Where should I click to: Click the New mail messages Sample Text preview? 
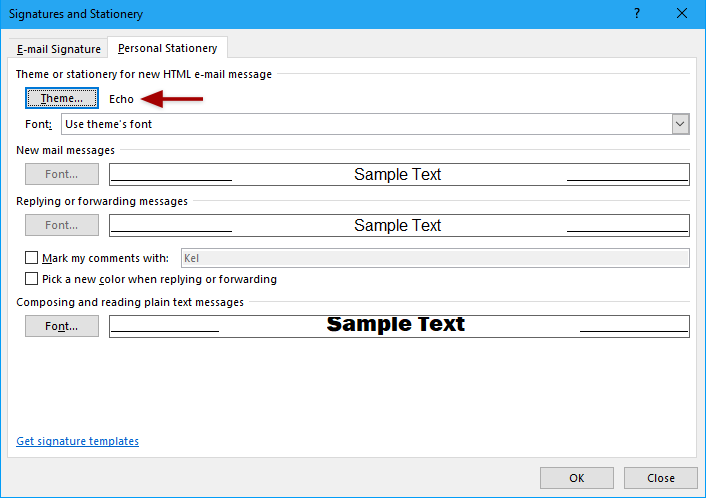(399, 174)
